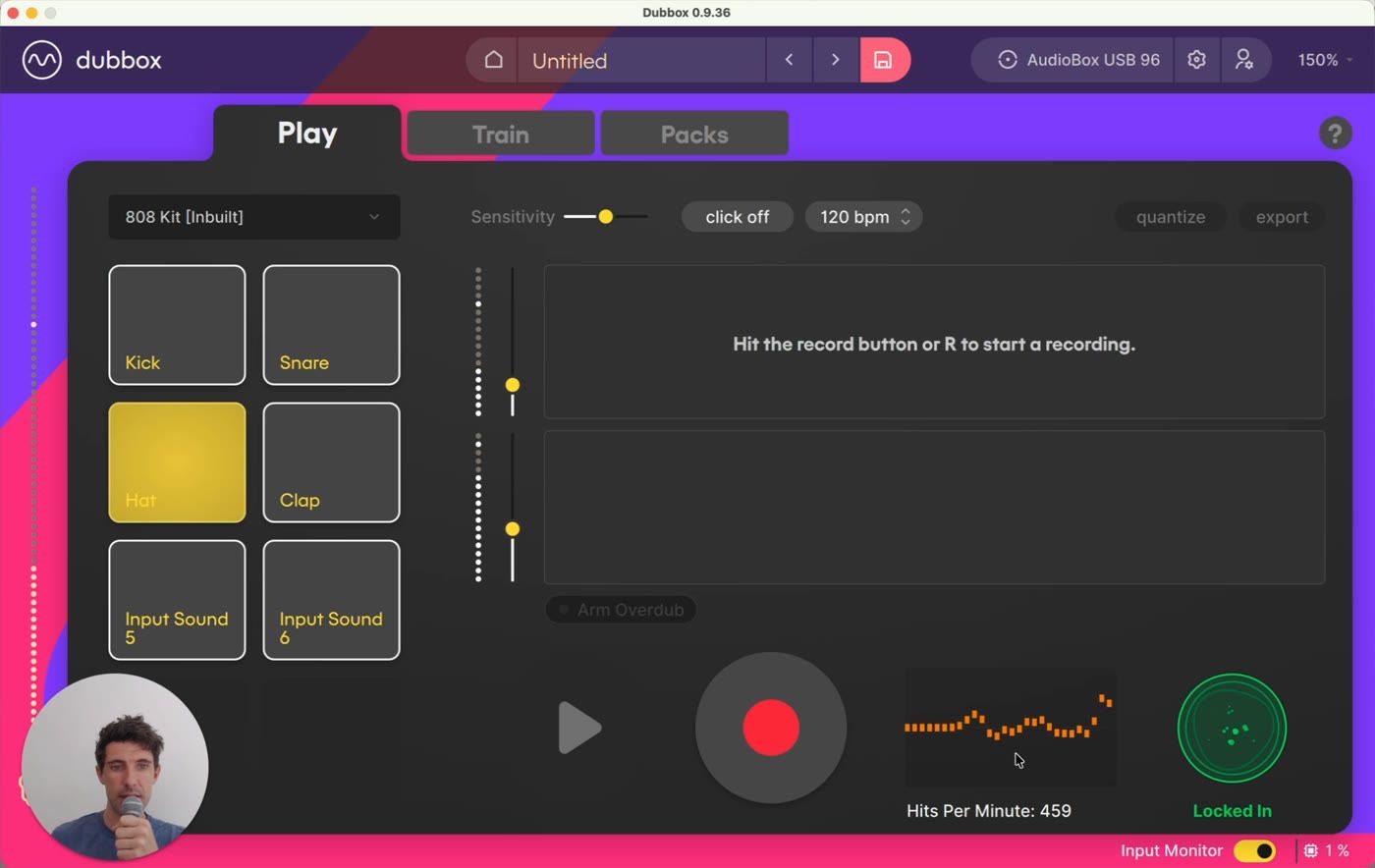Toggle Arm Overdub

click(x=621, y=610)
